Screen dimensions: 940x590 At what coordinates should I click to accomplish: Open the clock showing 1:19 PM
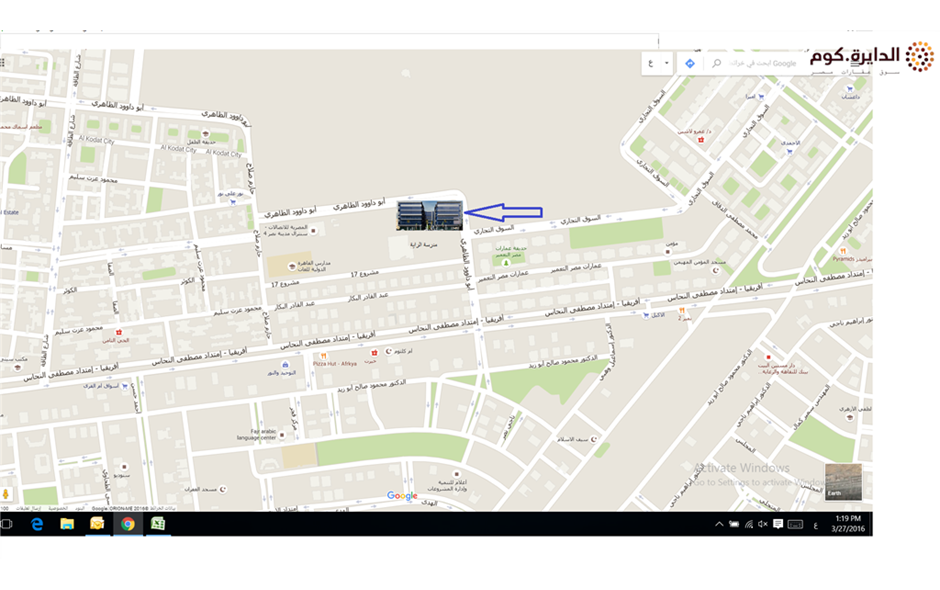(847, 523)
